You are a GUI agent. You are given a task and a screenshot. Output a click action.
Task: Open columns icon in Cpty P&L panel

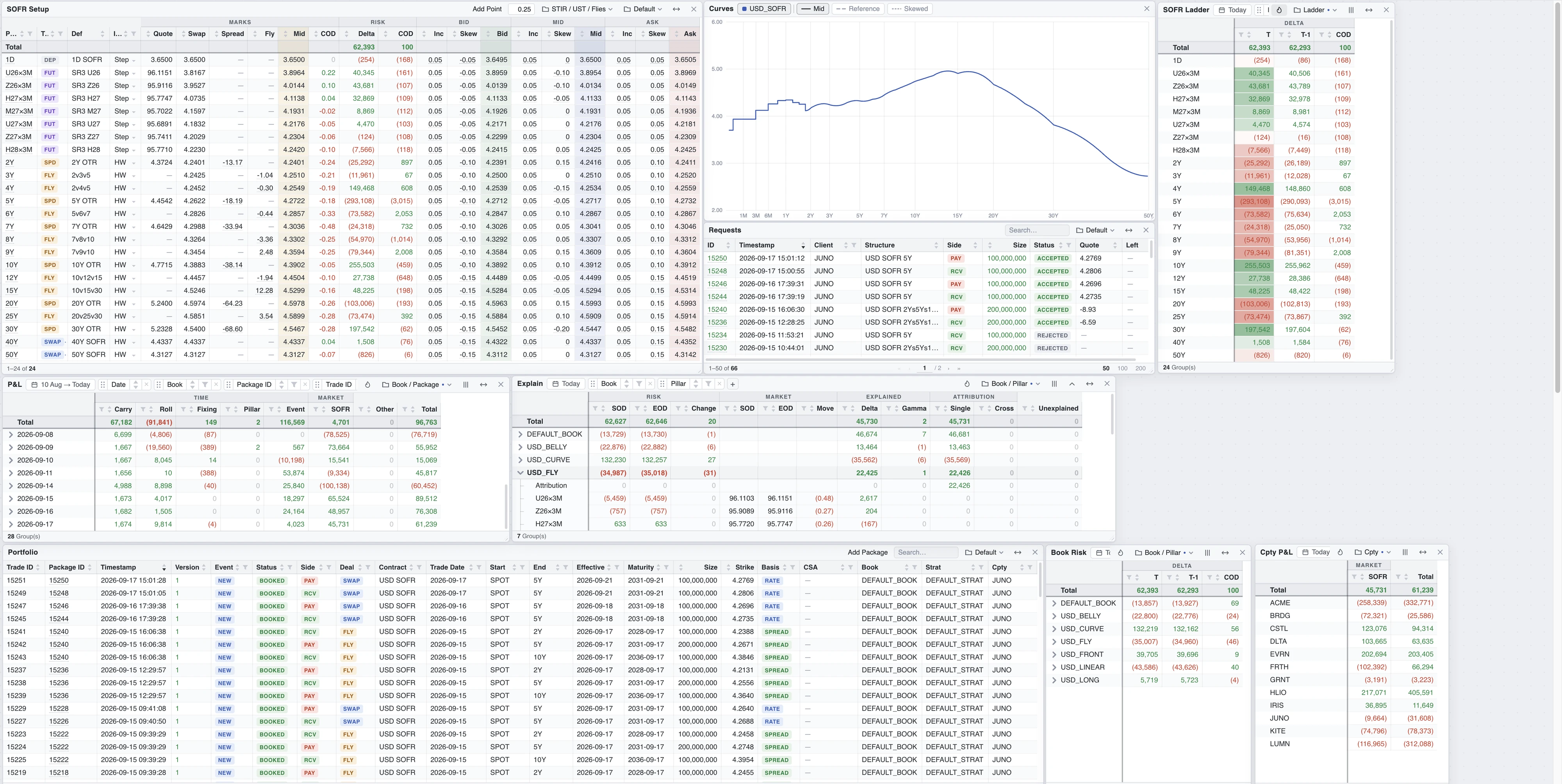click(1405, 552)
